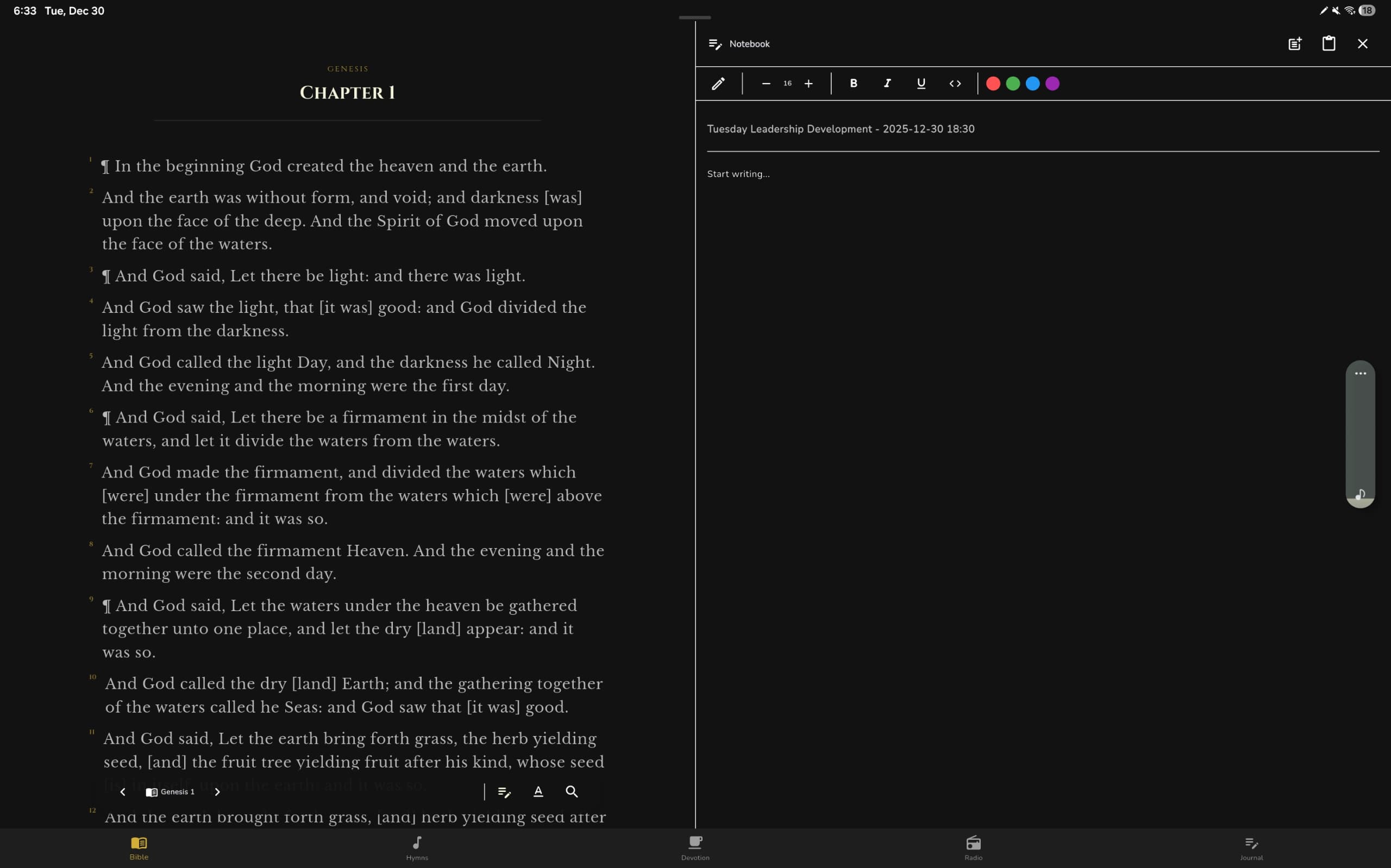This screenshot has width=1391, height=868.
Task: Go to the next chapter
Action: coord(217,791)
